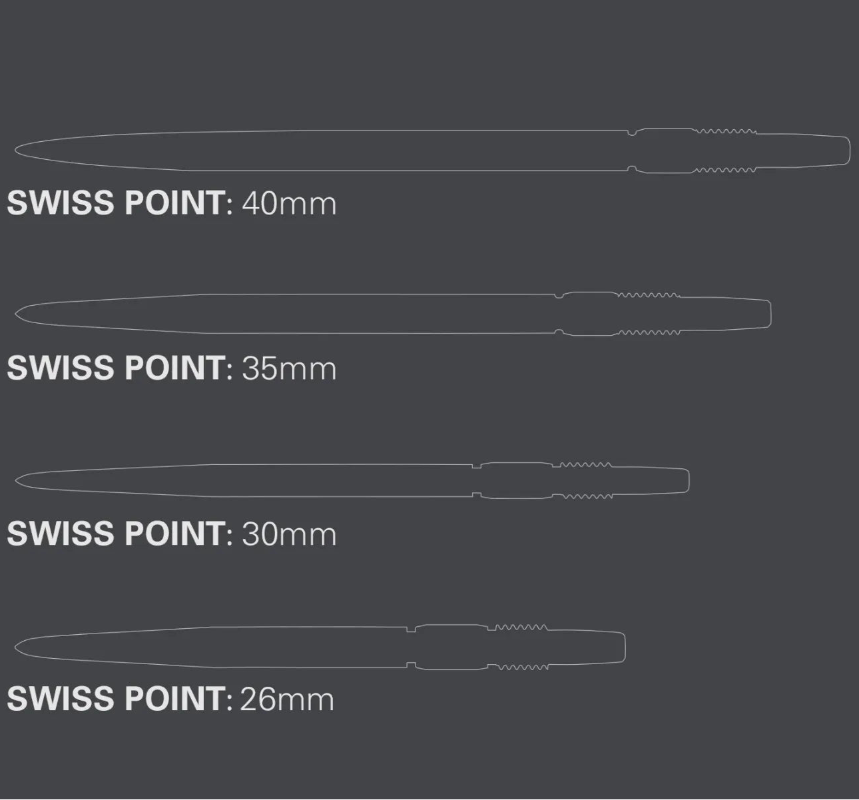Click the threaded section of the 30mm point
Viewport: 859px width, 800px height.
pyautogui.click(x=583, y=480)
